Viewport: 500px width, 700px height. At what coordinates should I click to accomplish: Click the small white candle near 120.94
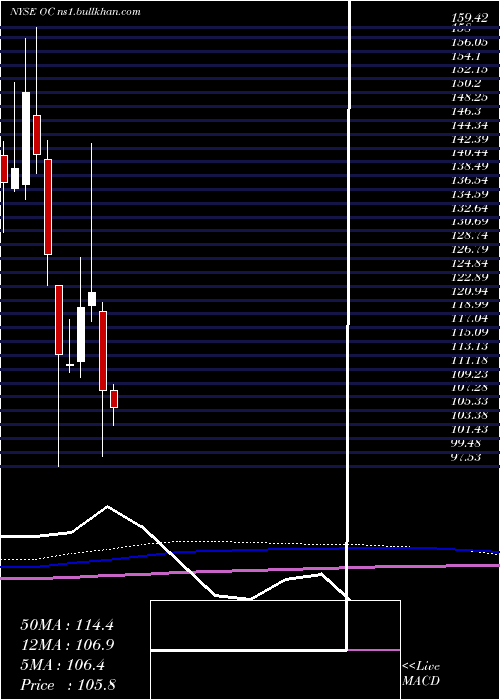pyautogui.click(x=92, y=299)
